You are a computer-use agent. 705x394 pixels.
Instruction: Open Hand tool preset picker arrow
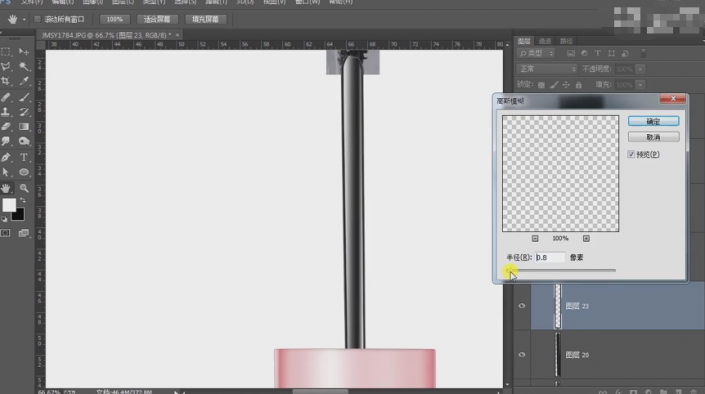click(24, 19)
